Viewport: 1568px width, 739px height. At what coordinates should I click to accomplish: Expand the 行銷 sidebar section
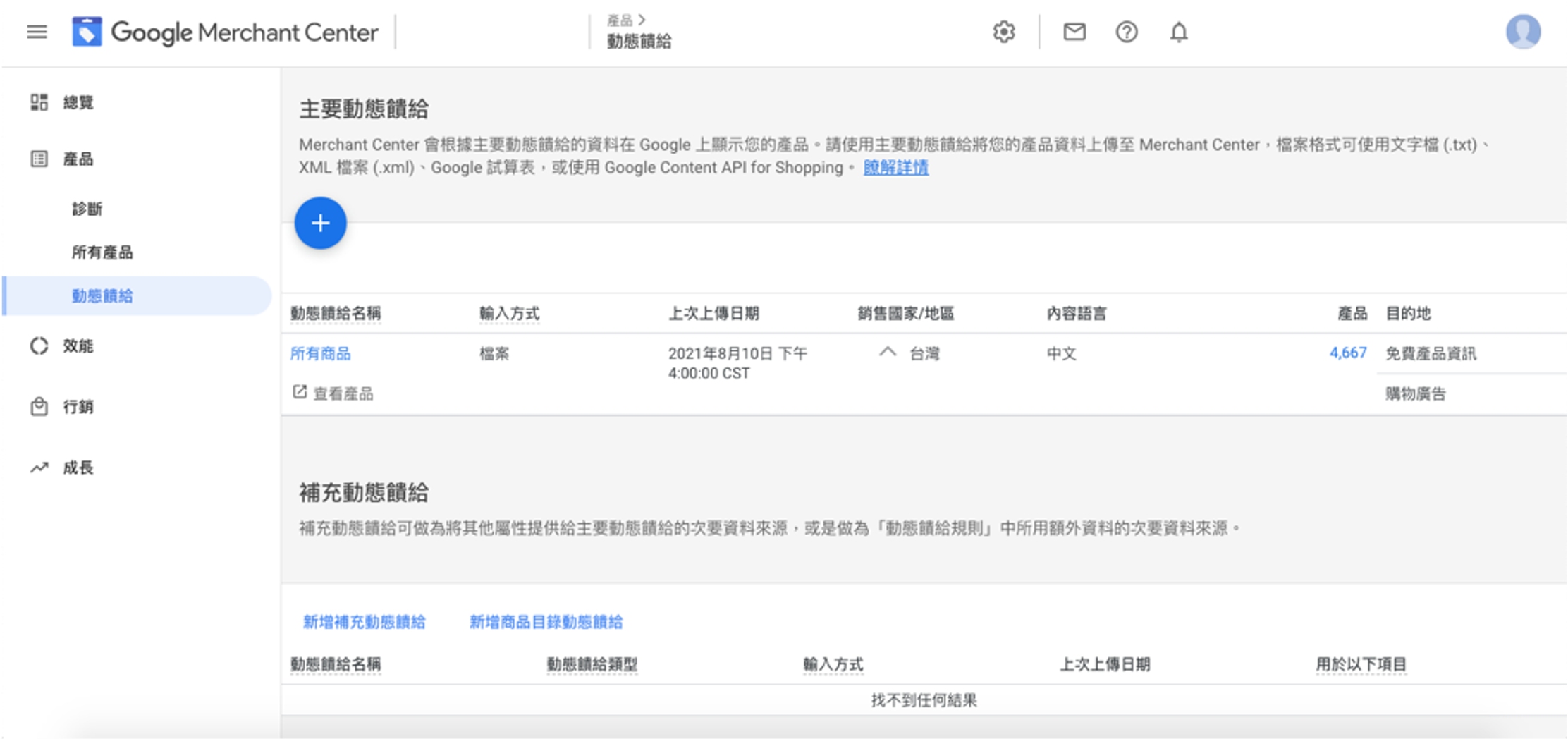pos(78,407)
